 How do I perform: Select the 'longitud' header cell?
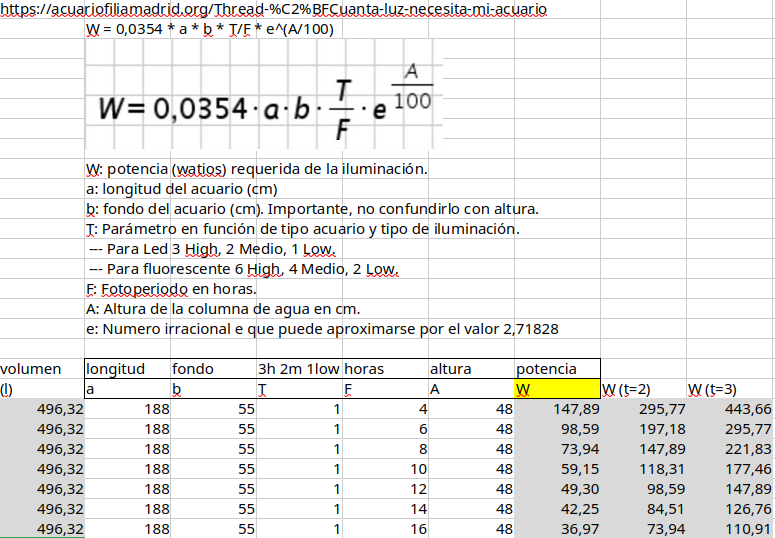(x=127, y=369)
